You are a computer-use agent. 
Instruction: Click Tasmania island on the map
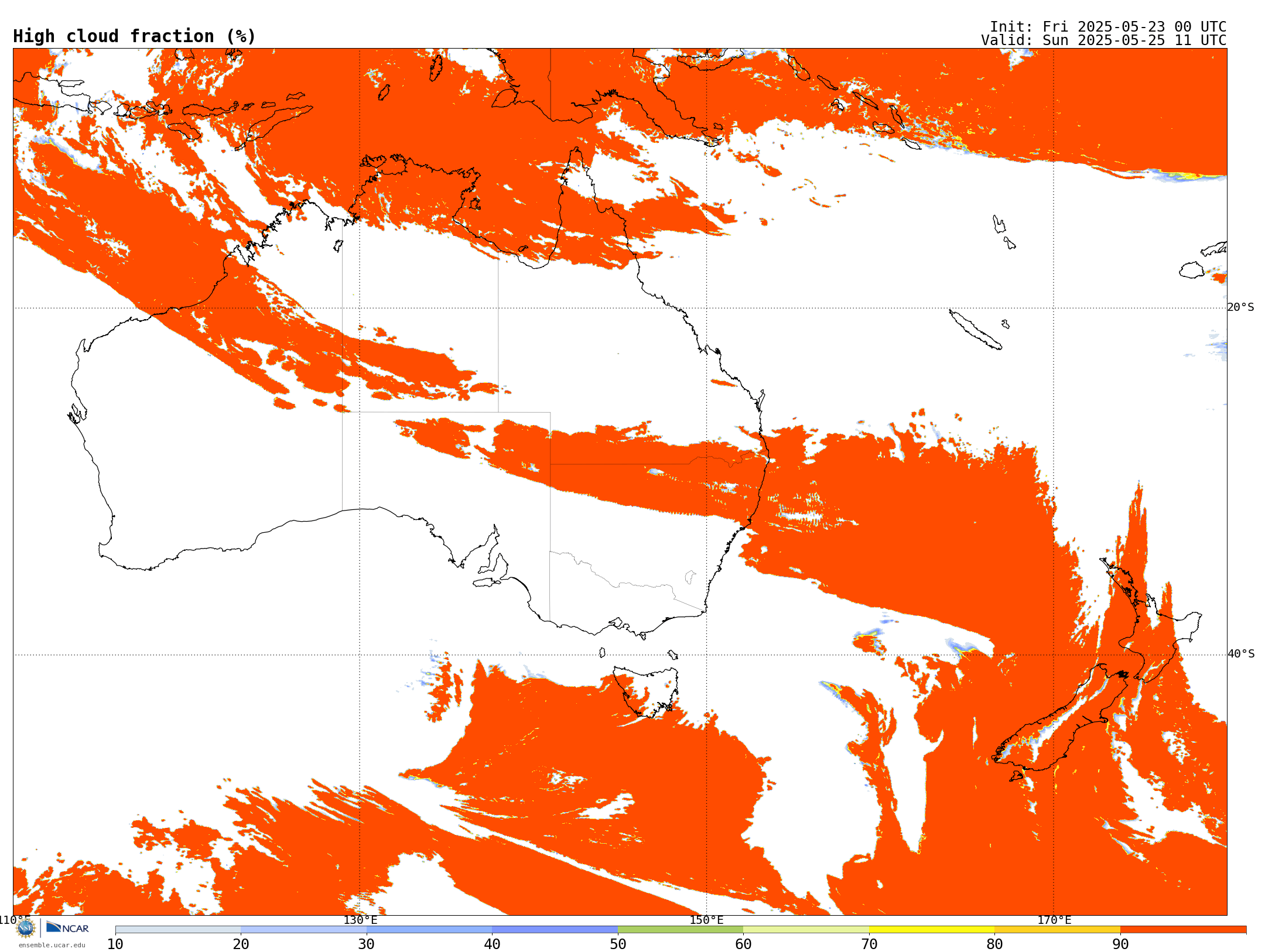647,691
